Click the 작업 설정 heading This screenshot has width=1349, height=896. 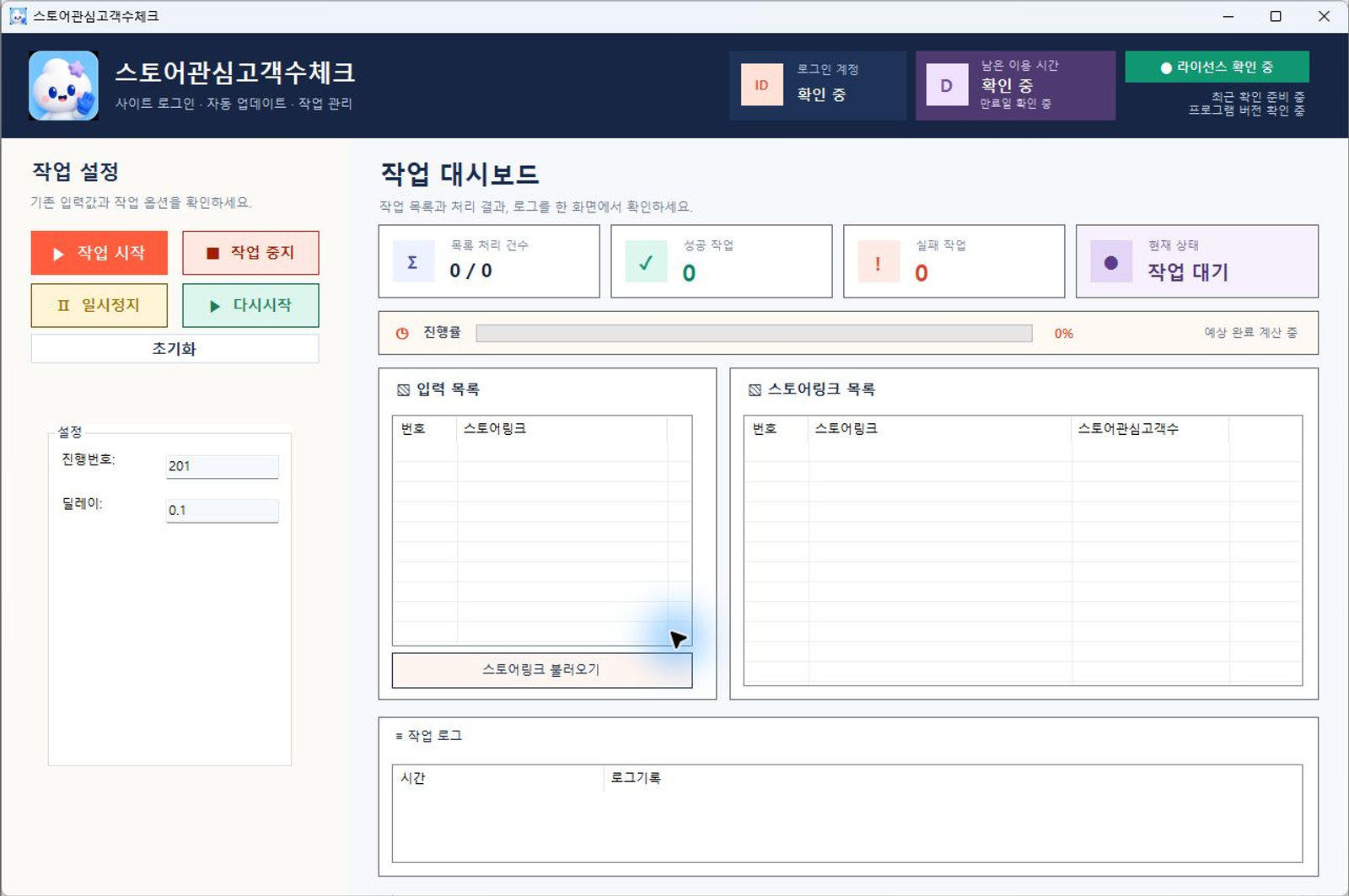[75, 172]
